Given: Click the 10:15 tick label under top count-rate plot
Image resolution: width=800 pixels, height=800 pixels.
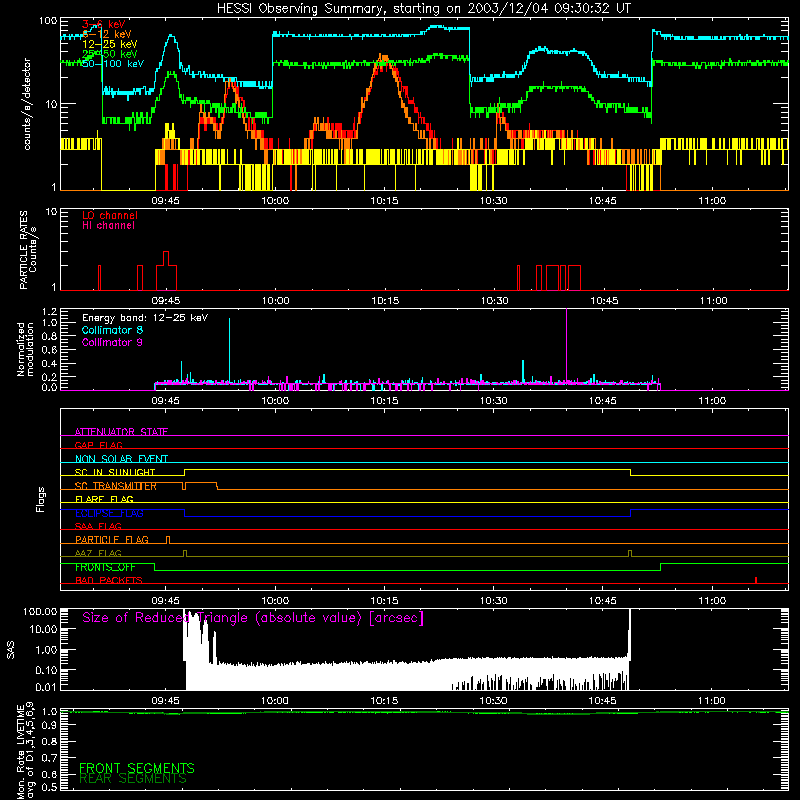Looking at the screenshot, I should click(x=384, y=201).
